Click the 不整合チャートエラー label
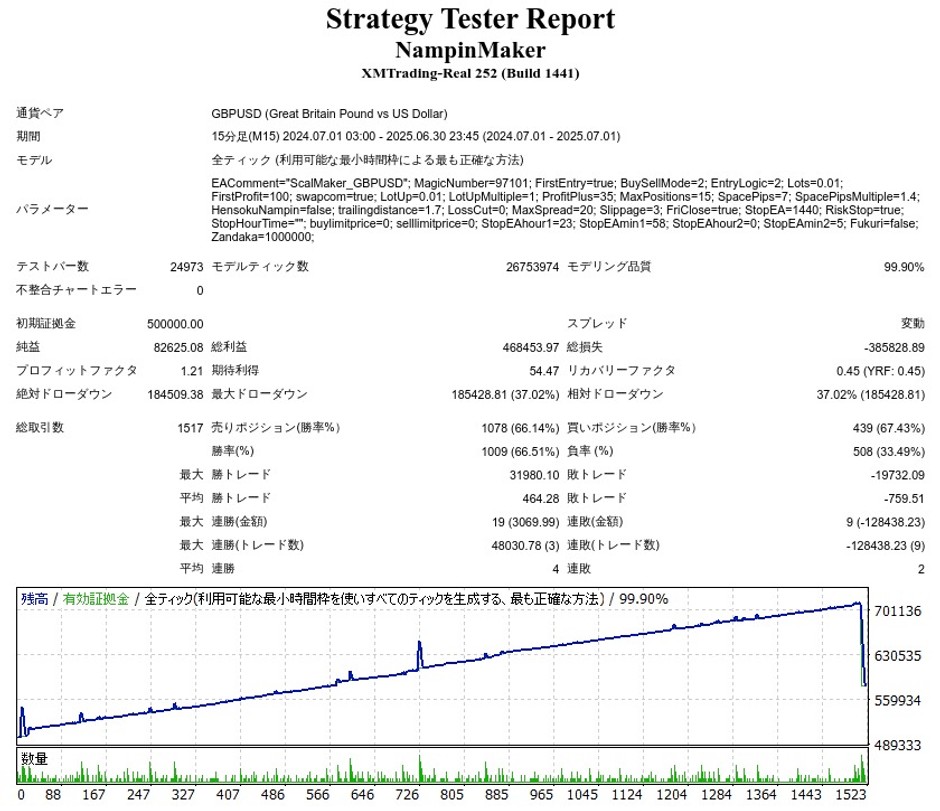The height and width of the screenshot is (811, 940). 76,290
